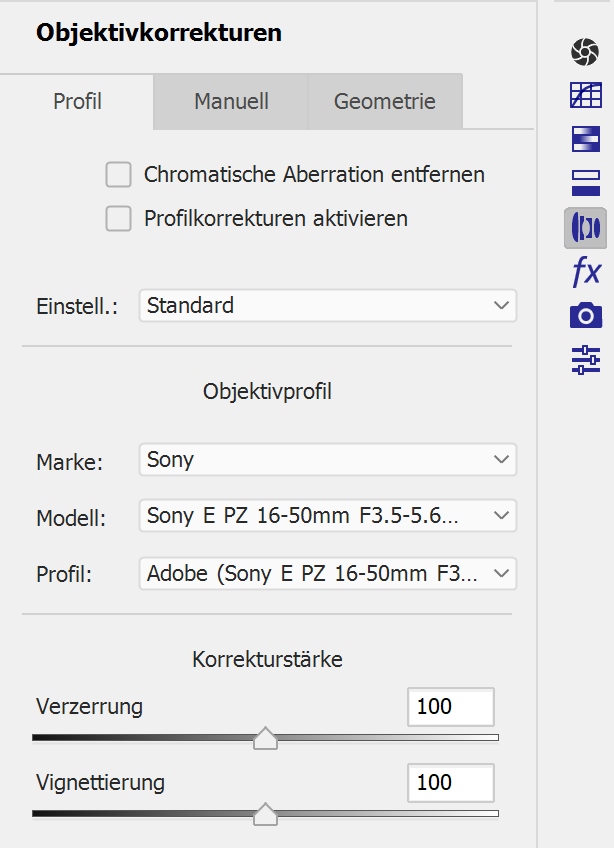Open the Tone Curve grid icon
The width and height of the screenshot is (614, 848).
pyautogui.click(x=585, y=95)
